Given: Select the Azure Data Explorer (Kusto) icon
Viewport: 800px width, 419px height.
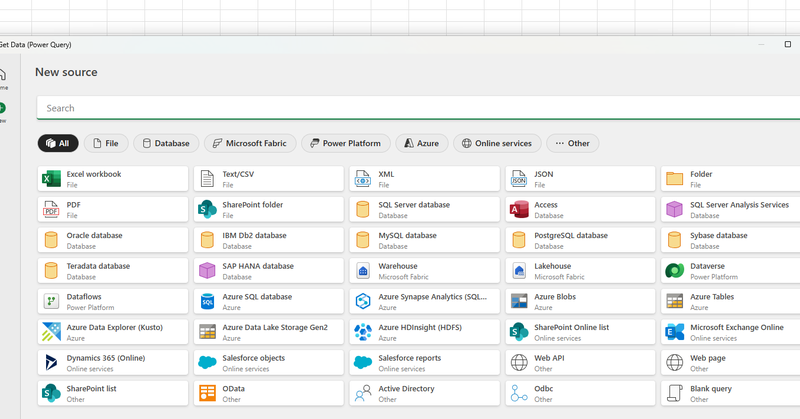Looking at the screenshot, I should pyautogui.click(x=51, y=332).
